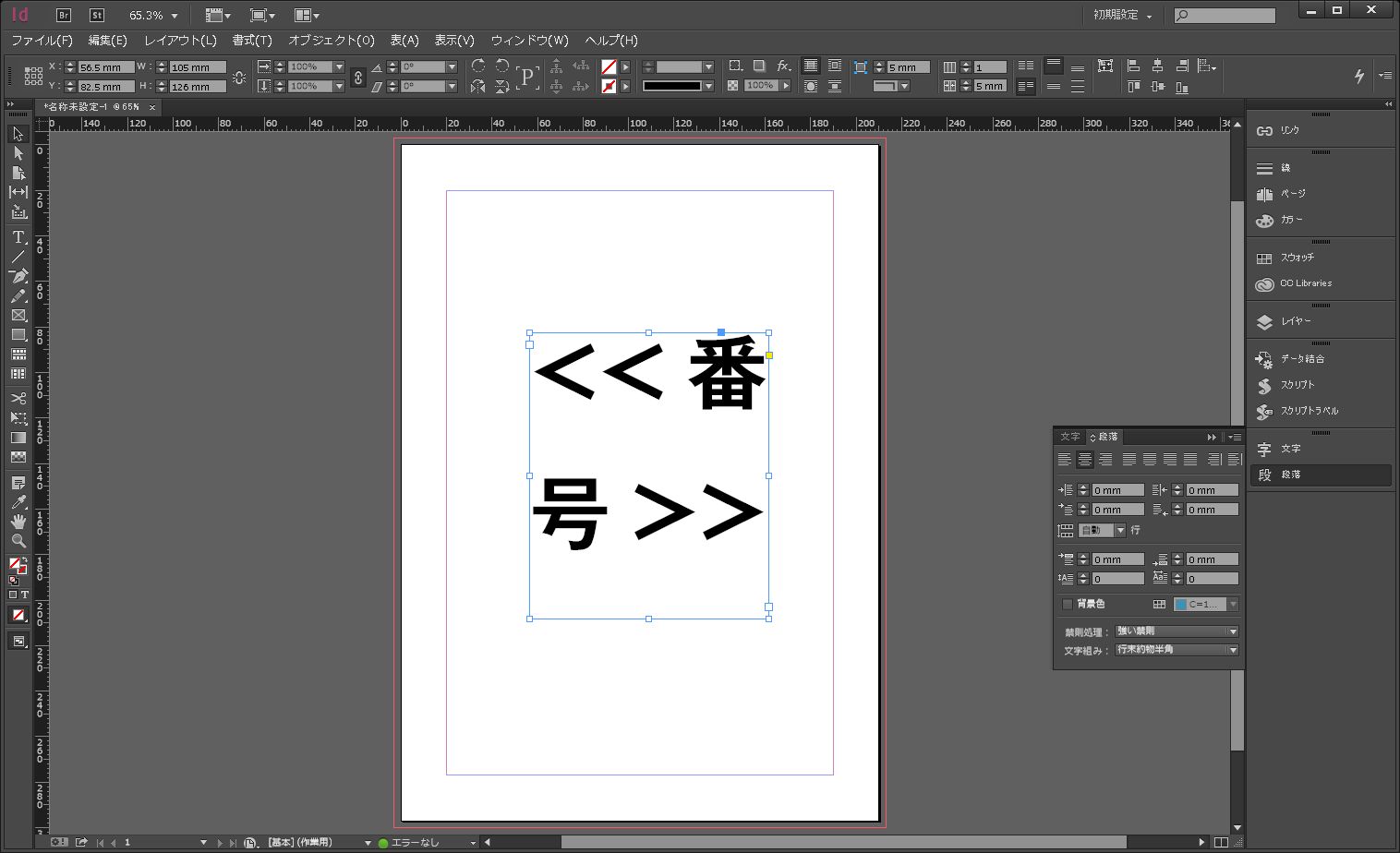The height and width of the screenshot is (853, 1400).
Task: Select the Gap tool
Action: 18,192
